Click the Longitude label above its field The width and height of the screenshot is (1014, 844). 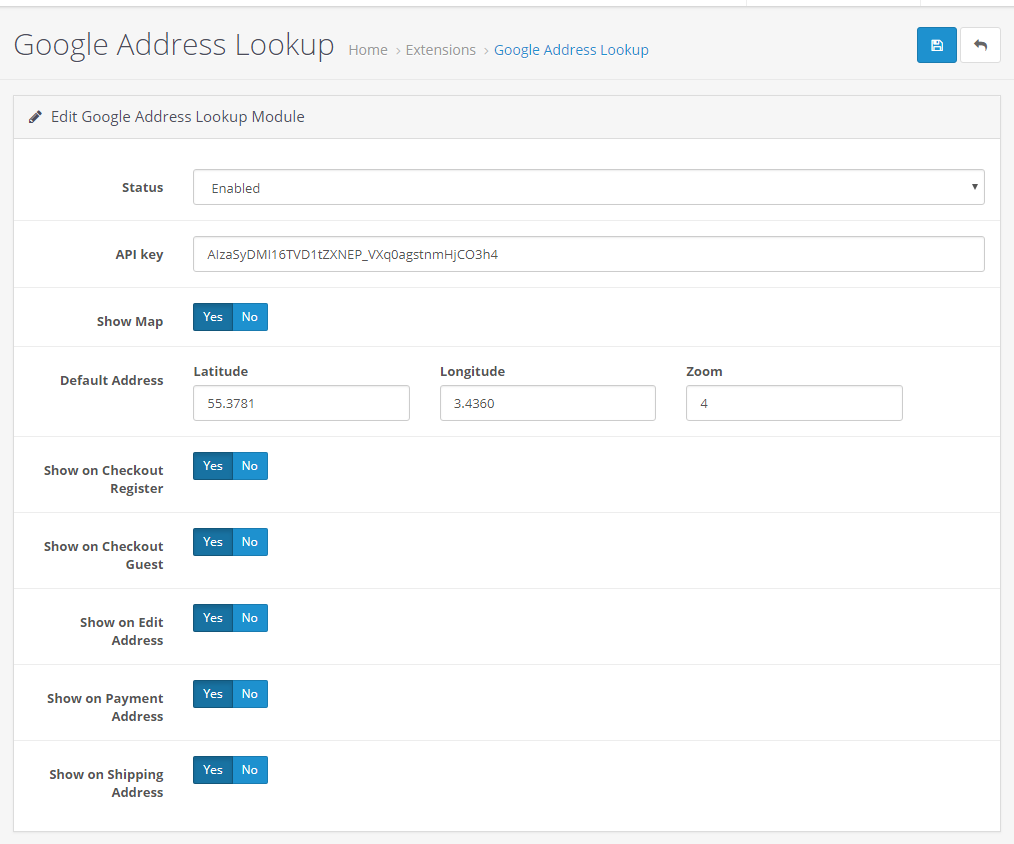pyautogui.click(x=472, y=371)
